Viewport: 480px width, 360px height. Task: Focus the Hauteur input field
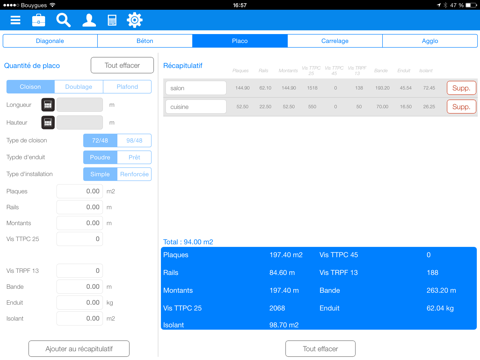[x=80, y=122]
